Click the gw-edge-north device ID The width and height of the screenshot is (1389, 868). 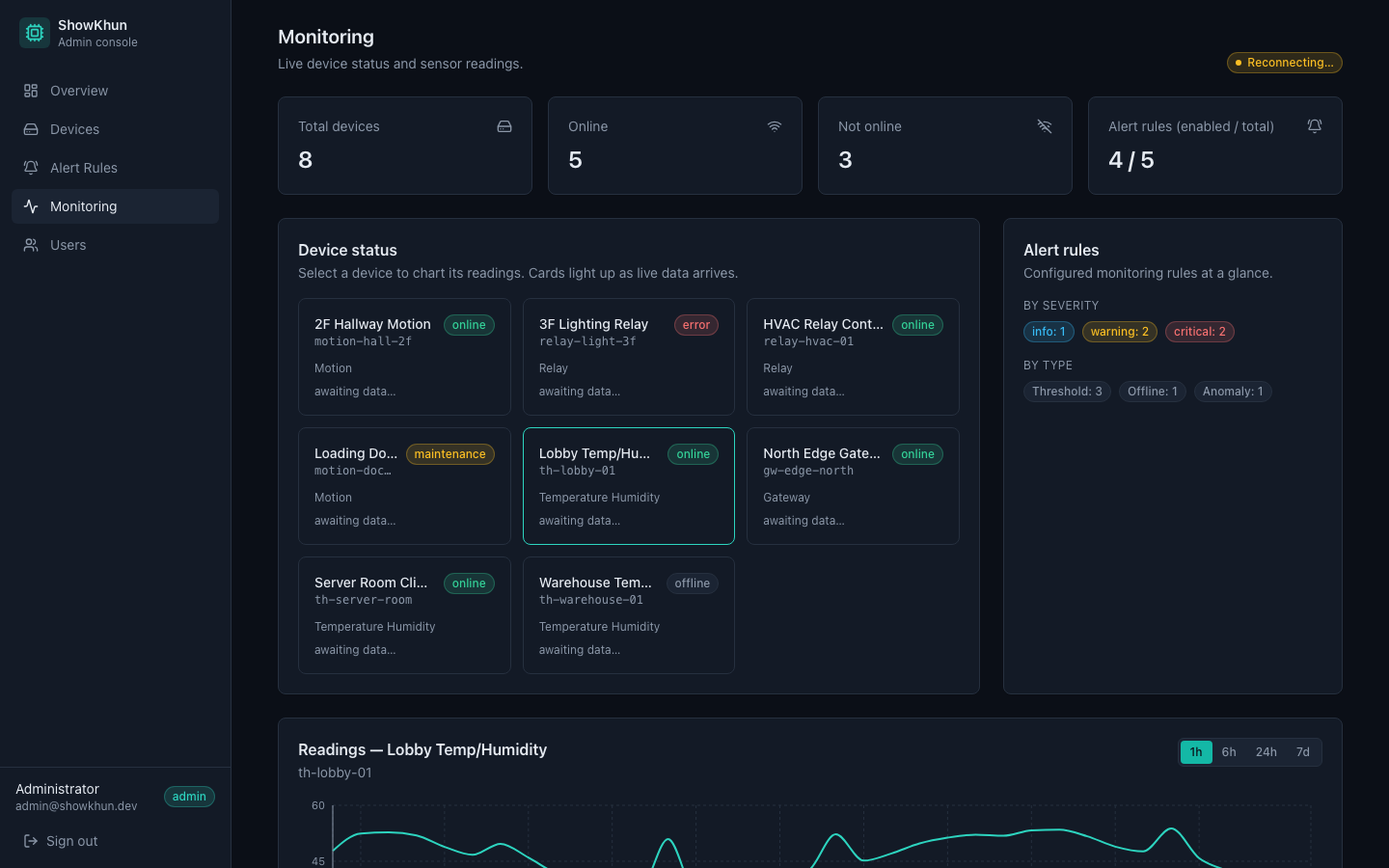tap(808, 471)
